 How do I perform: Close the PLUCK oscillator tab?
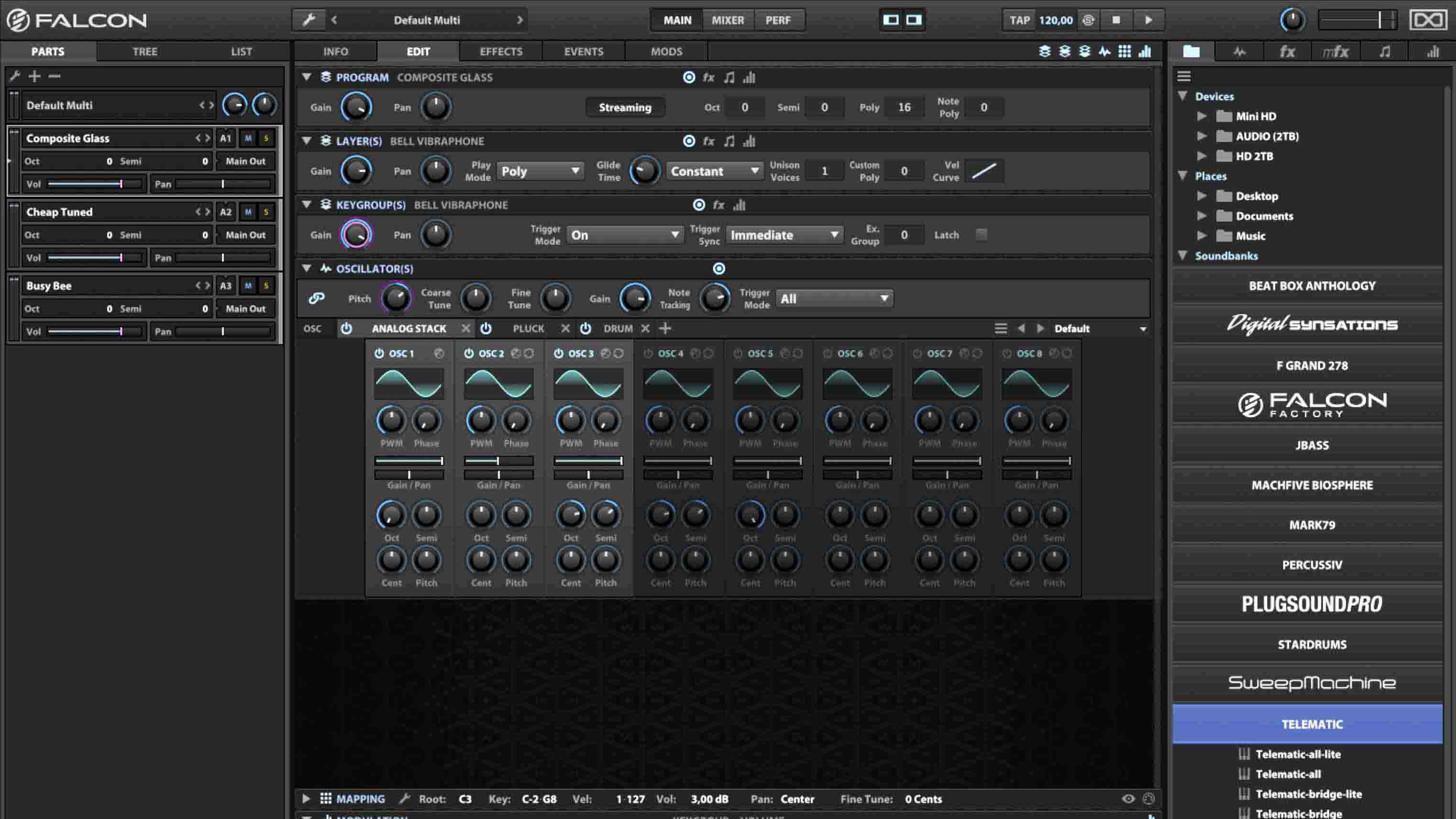pos(564,328)
